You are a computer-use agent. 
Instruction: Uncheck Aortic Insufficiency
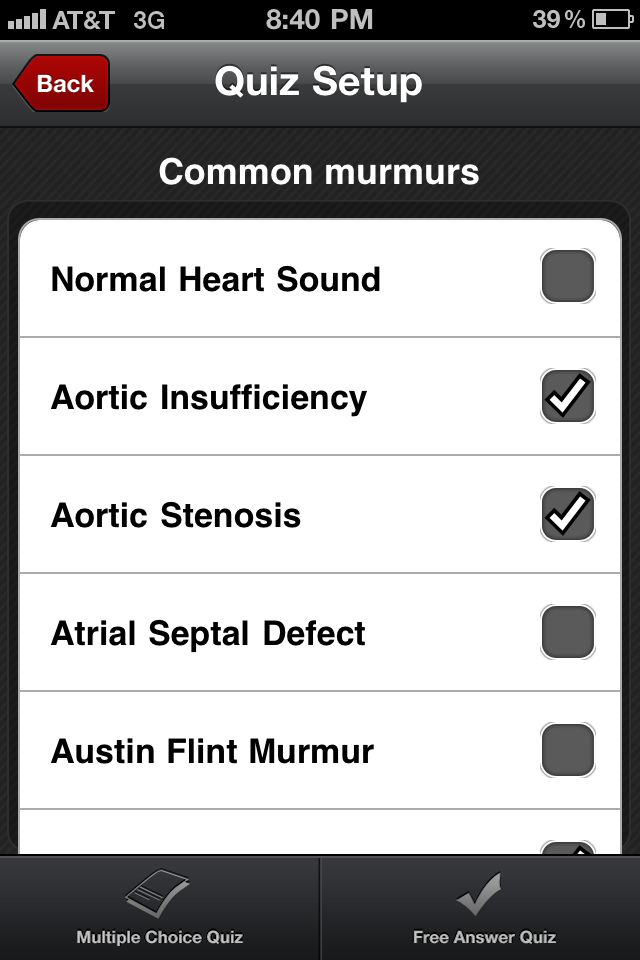(x=567, y=396)
